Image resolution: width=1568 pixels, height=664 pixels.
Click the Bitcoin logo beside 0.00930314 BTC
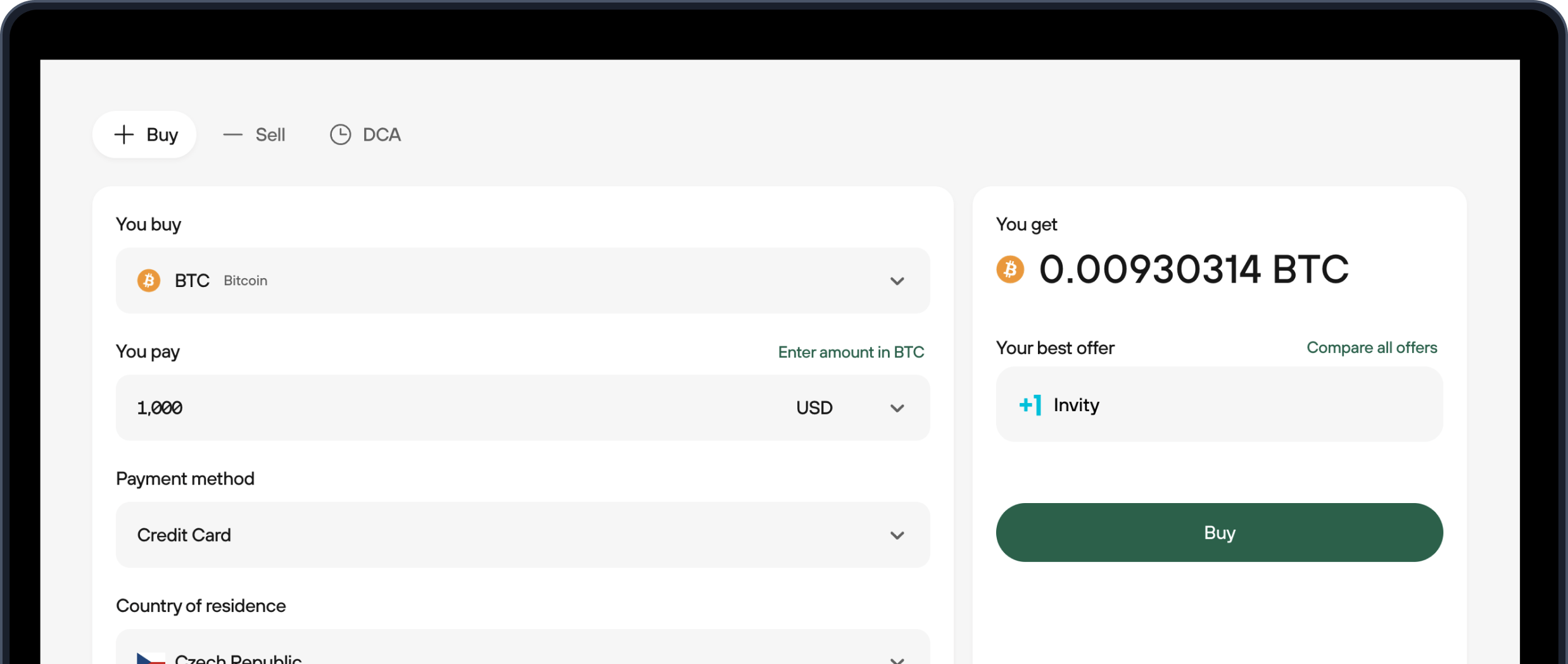(x=1010, y=269)
